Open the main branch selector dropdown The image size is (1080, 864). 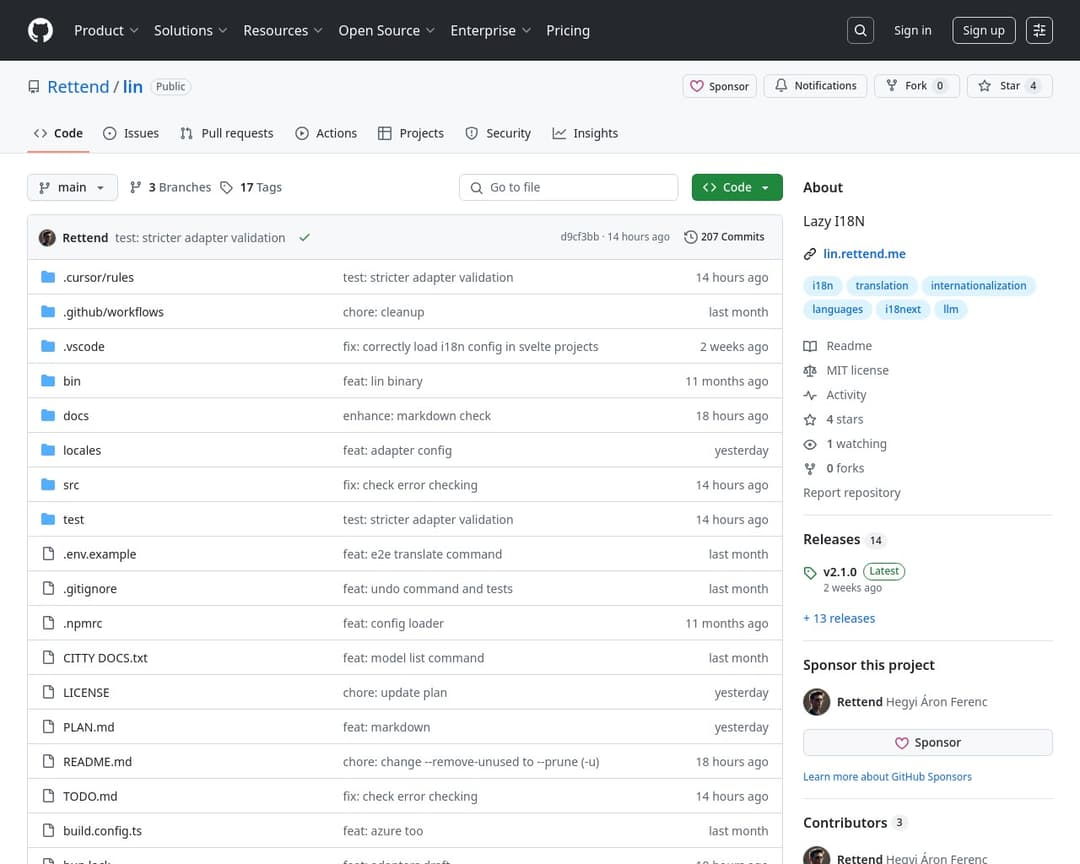pyautogui.click(x=72, y=187)
